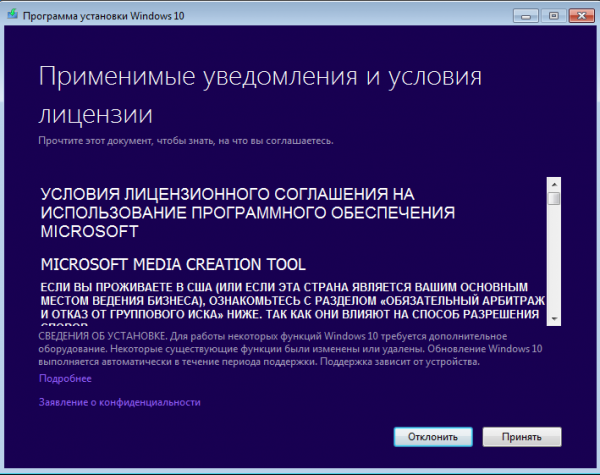Click the scrollbar up arrow of license text
This screenshot has width=600, height=475.
click(554, 184)
